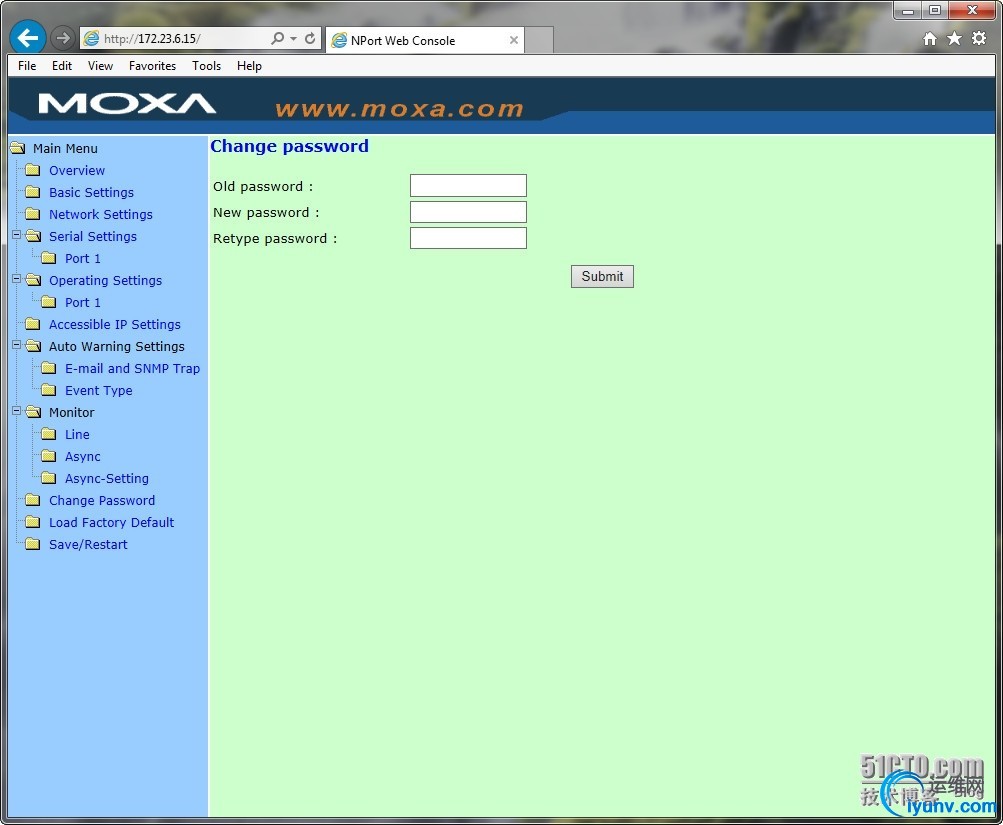Open the Overview link
The width and height of the screenshot is (1003, 825).
point(77,171)
